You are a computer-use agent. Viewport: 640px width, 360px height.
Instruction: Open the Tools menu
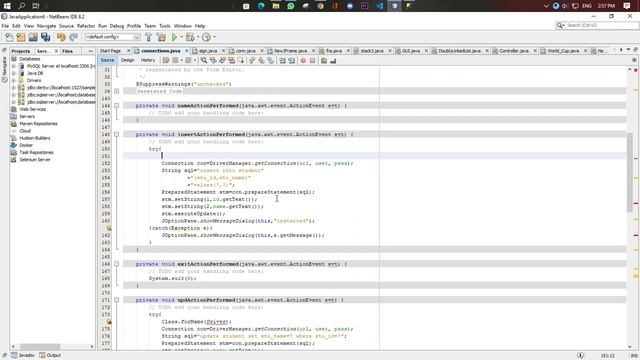(164, 26)
